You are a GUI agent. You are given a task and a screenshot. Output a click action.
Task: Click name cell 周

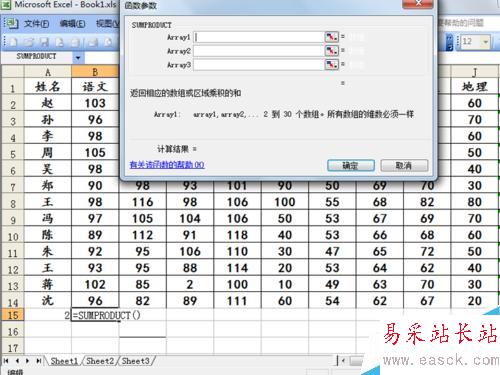[48, 152]
